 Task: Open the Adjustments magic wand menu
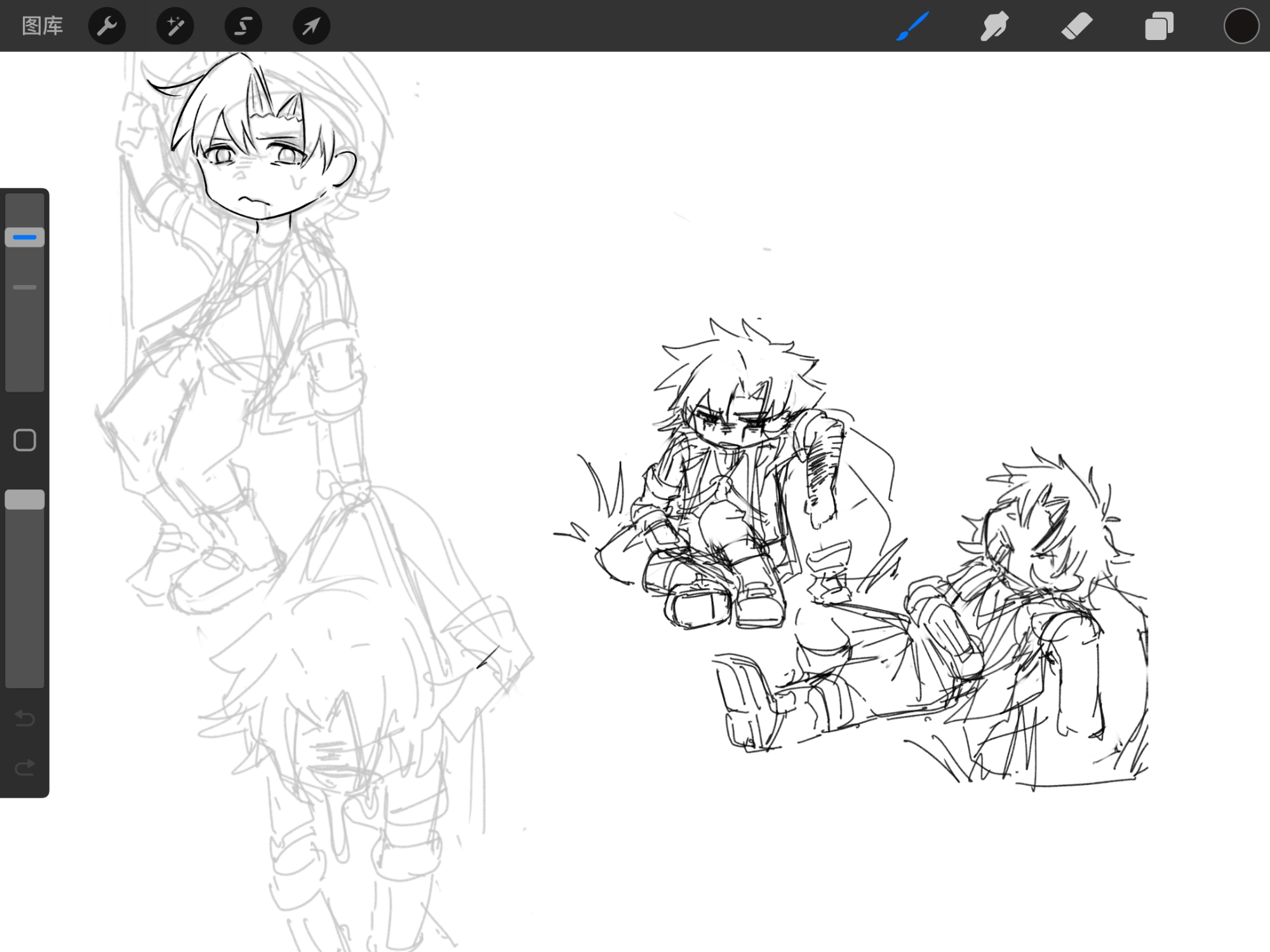(x=175, y=26)
